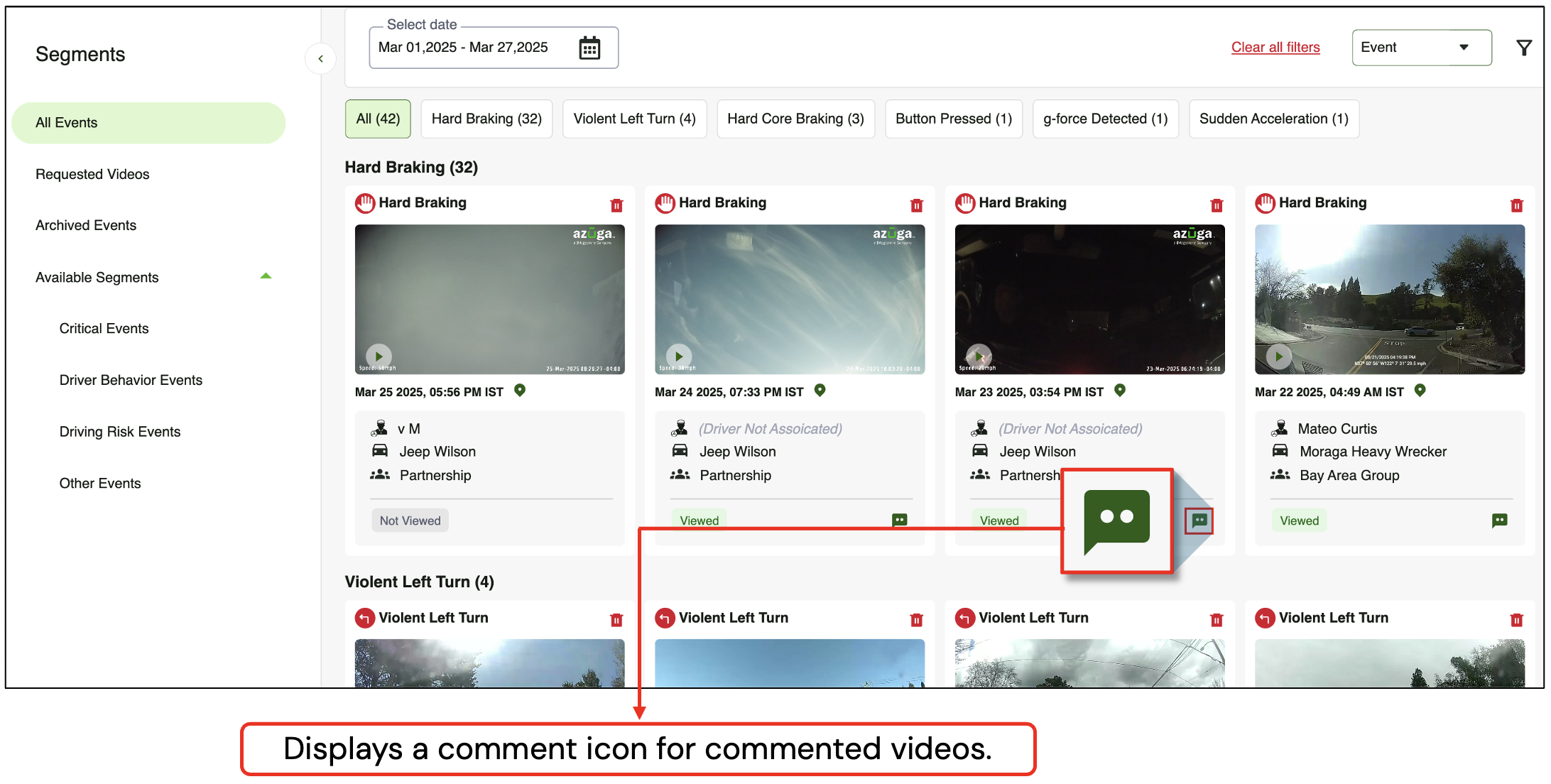The height and width of the screenshot is (784, 1551).
Task: Collapse the Segments sidebar panel
Action: click(x=320, y=59)
